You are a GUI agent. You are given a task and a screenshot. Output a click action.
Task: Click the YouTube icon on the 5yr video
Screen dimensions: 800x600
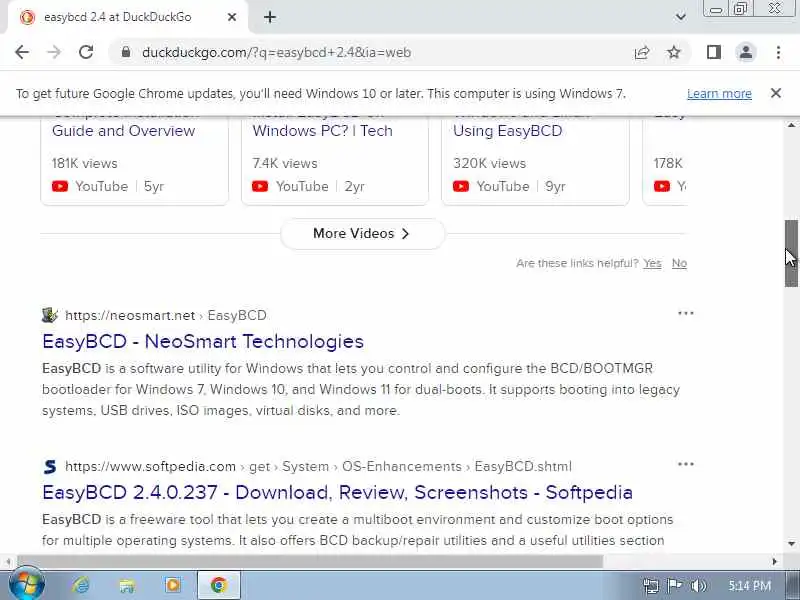60,186
